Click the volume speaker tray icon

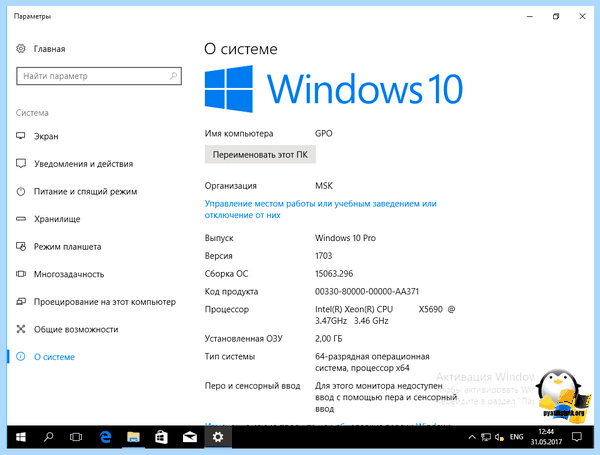[499, 437]
